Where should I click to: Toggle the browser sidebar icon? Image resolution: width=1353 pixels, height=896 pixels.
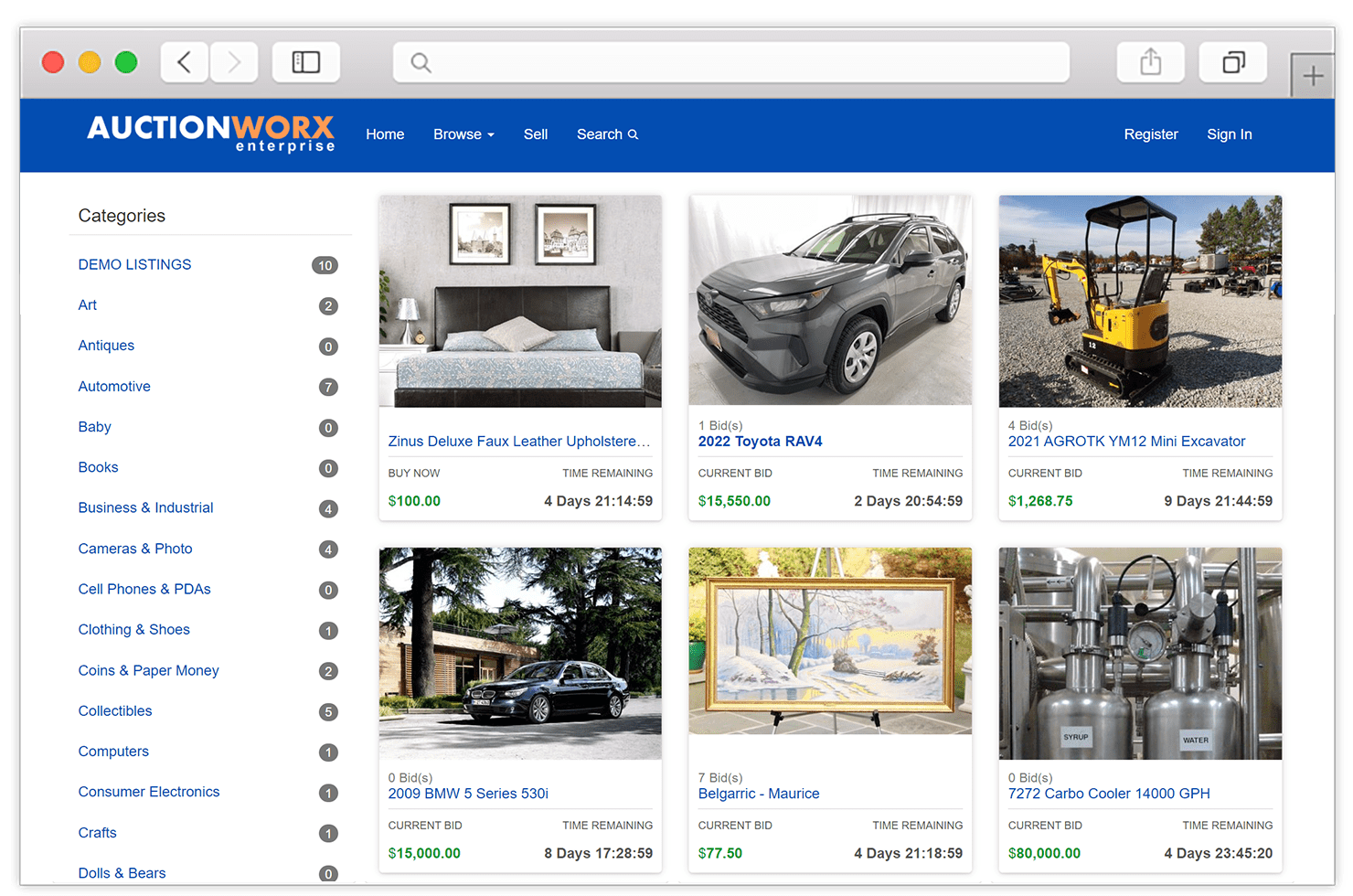306,62
